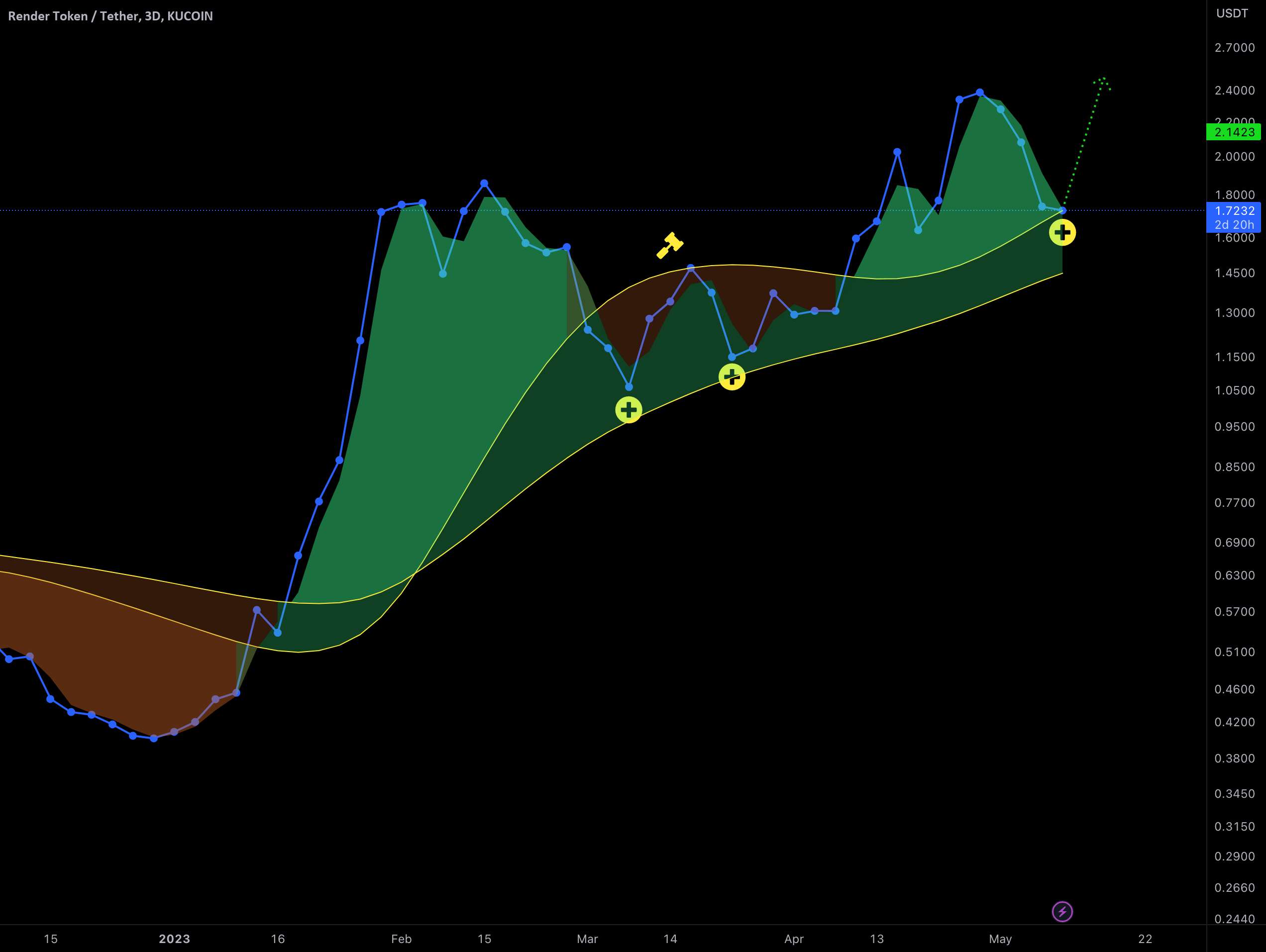Click the 22 date label on time axis
The image size is (1266, 952).
coord(1145,939)
